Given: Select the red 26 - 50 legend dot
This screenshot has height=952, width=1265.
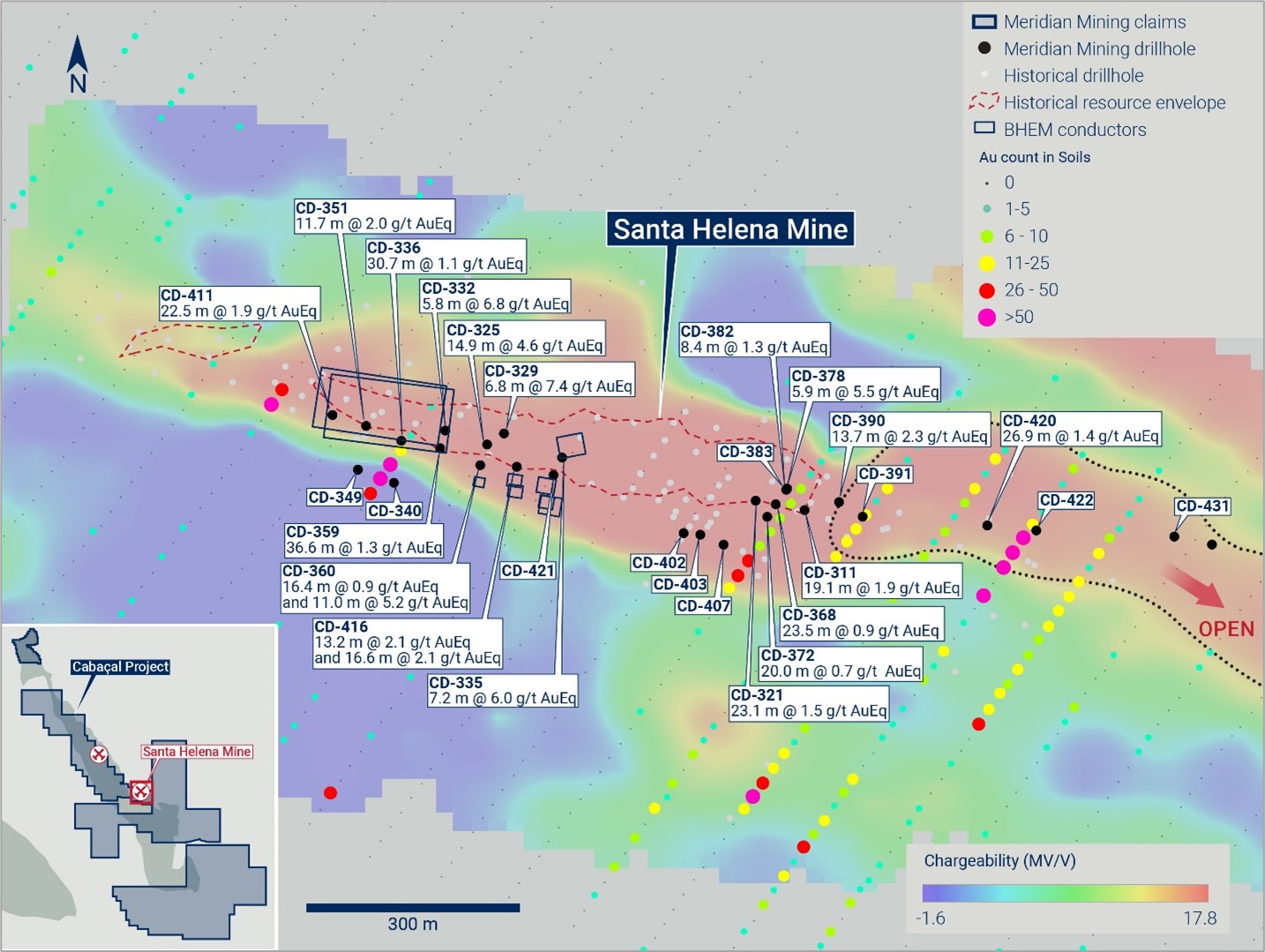Looking at the screenshot, I should 986,290.
